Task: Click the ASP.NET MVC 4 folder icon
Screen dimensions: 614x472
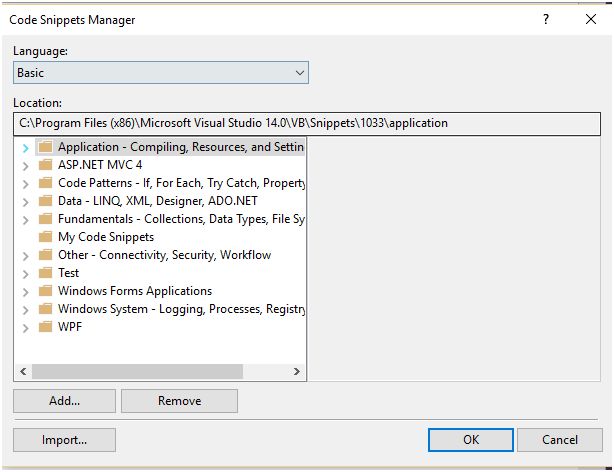Action: point(44,165)
